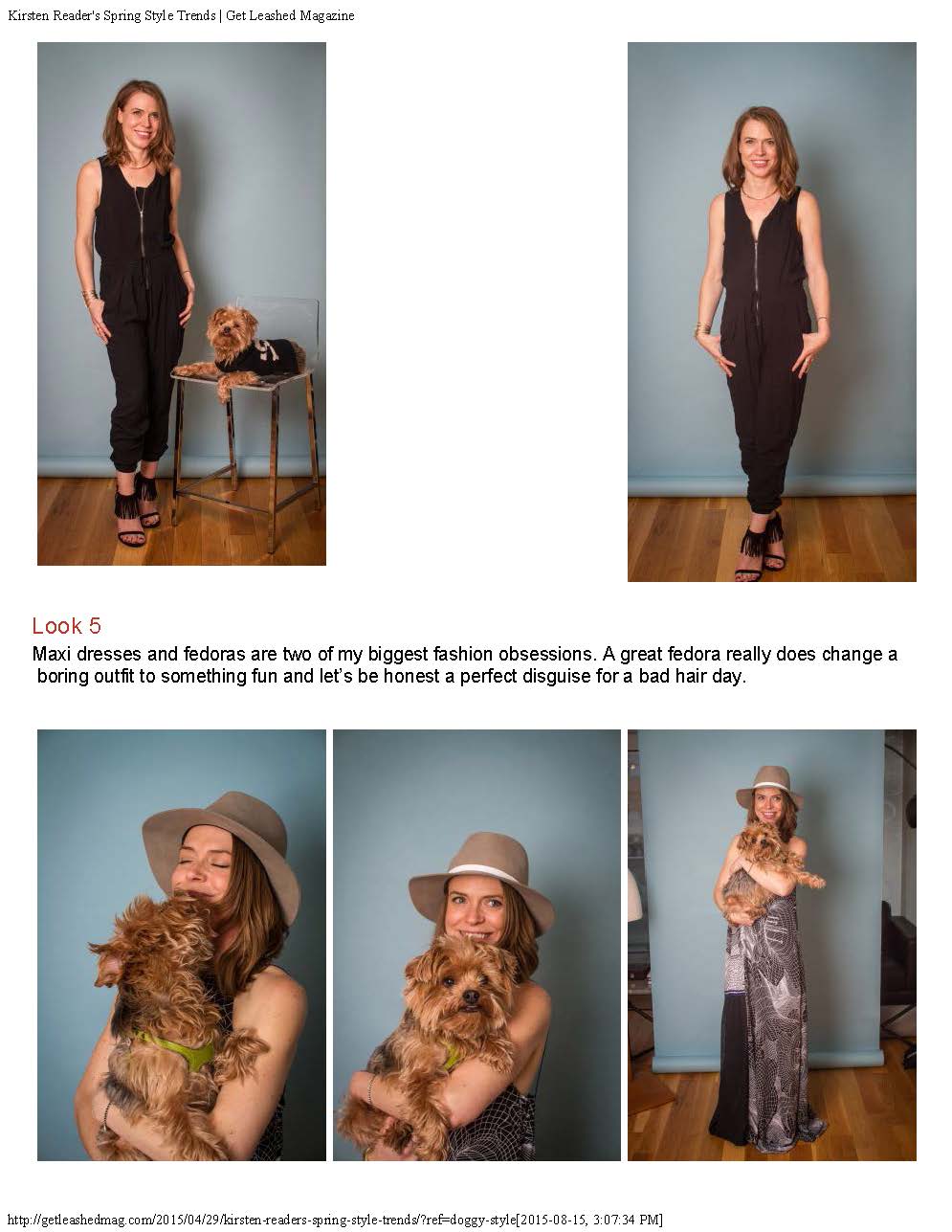Click the maxi dresses and fedoras paragraph
Screen dimensions: 952x1232
tap(465, 665)
